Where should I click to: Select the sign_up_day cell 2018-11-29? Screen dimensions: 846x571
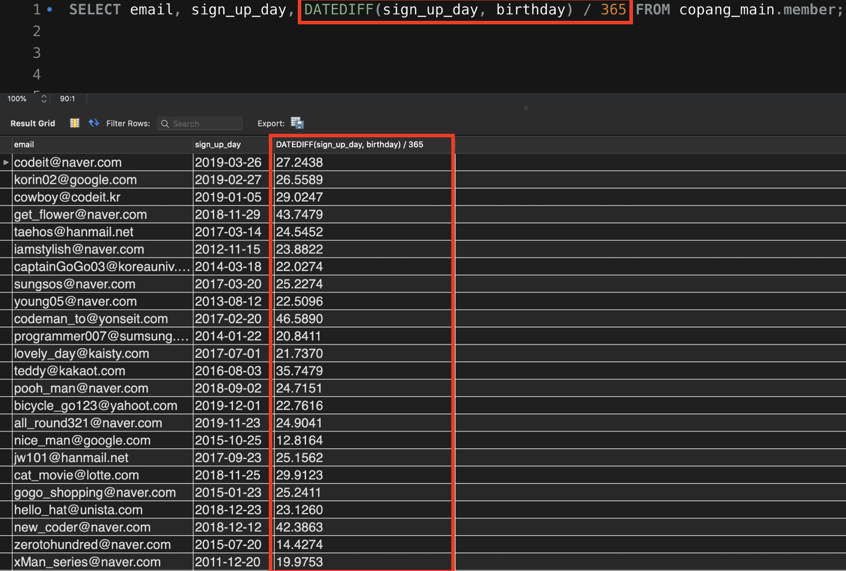228,215
